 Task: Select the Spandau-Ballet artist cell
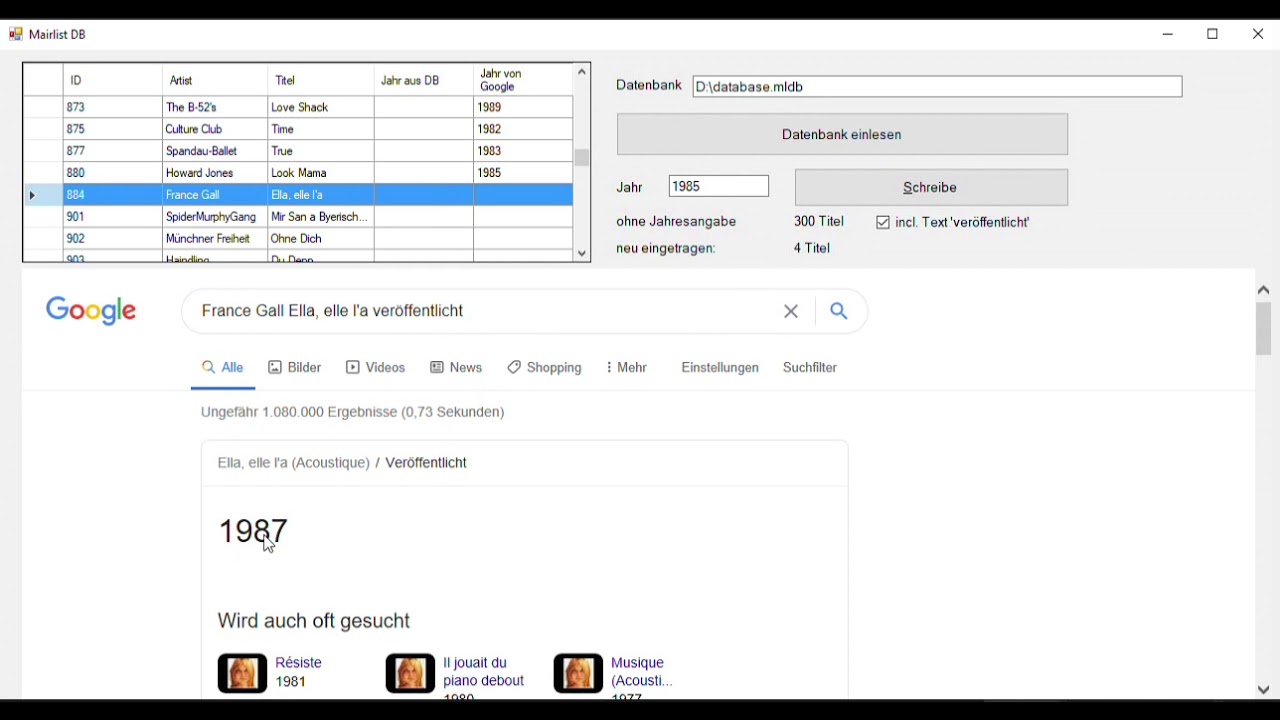(x=215, y=151)
